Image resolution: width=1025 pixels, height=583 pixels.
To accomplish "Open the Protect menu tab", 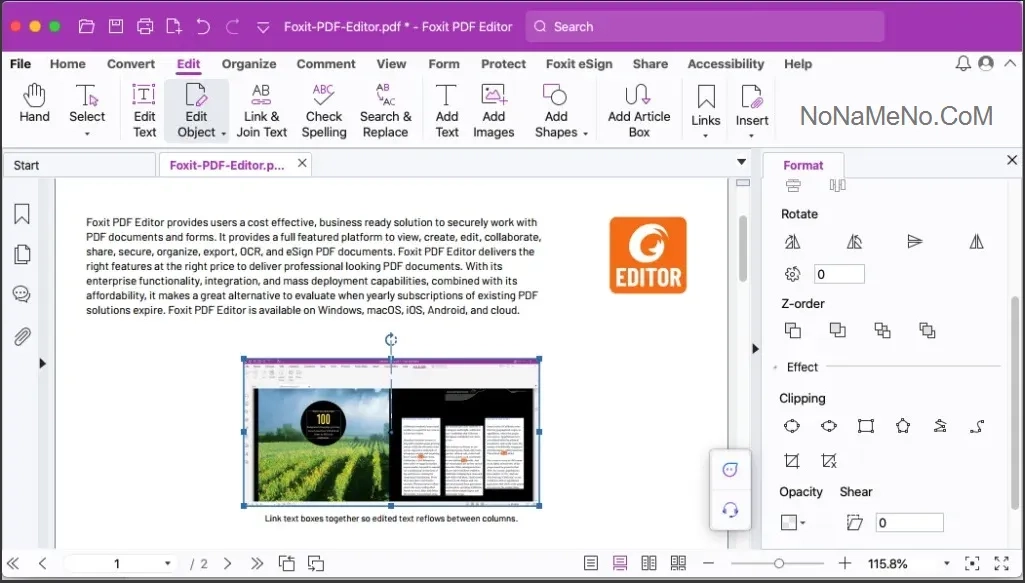I will tap(503, 64).
